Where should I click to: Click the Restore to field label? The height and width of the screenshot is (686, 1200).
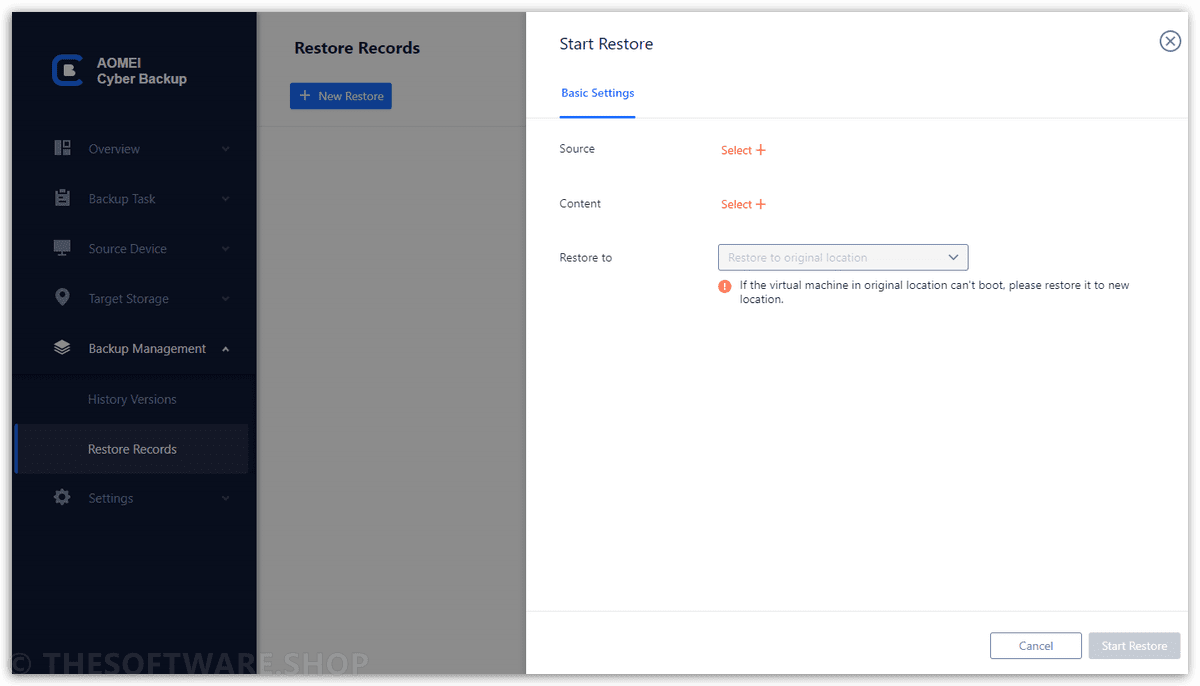point(585,257)
